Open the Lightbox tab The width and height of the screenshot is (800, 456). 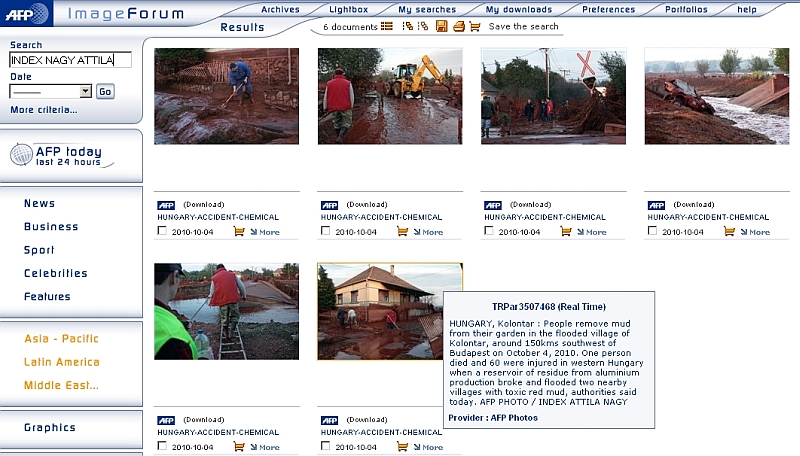[348, 9]
